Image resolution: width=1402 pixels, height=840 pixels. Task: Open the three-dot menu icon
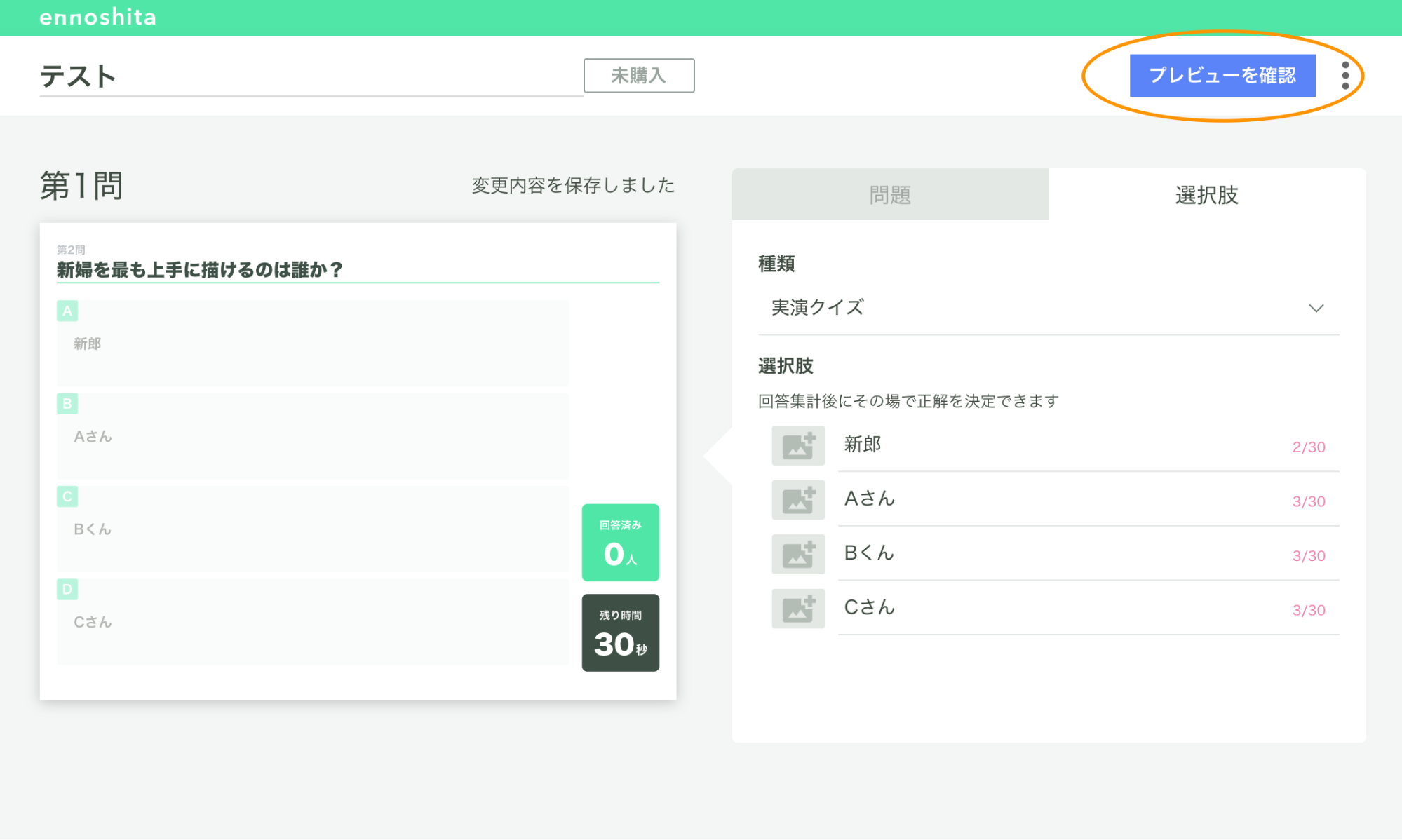point(1348,76)
